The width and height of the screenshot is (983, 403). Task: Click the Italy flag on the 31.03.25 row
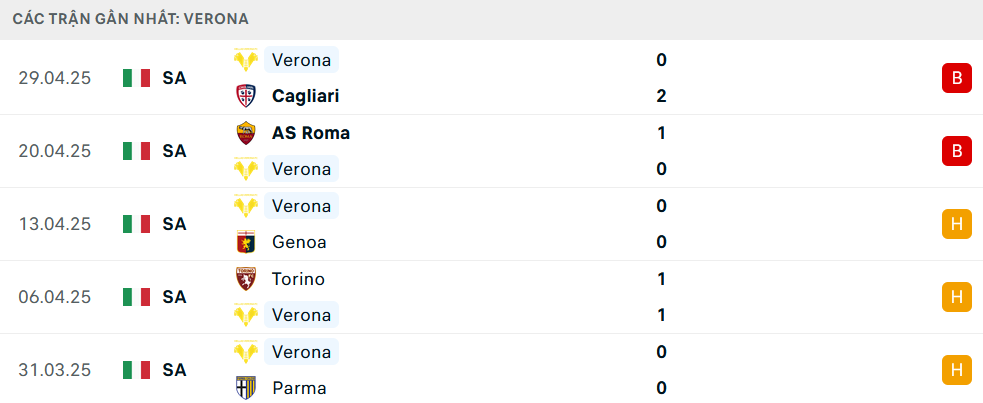[x=137, y=370]
